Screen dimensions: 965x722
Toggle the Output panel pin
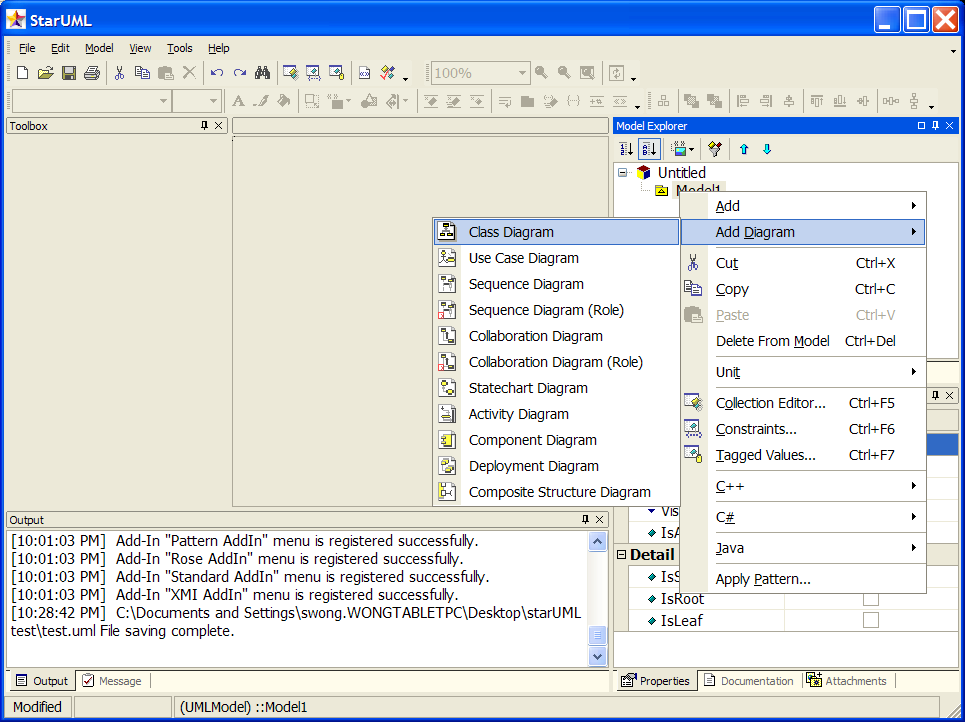pyautogui.click(x=585, y=519)
